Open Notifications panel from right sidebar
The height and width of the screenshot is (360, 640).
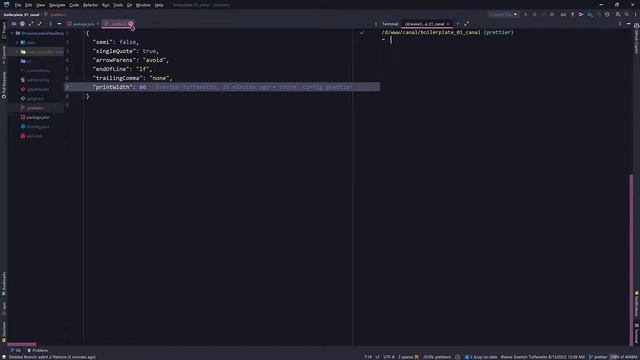(636, 304)
